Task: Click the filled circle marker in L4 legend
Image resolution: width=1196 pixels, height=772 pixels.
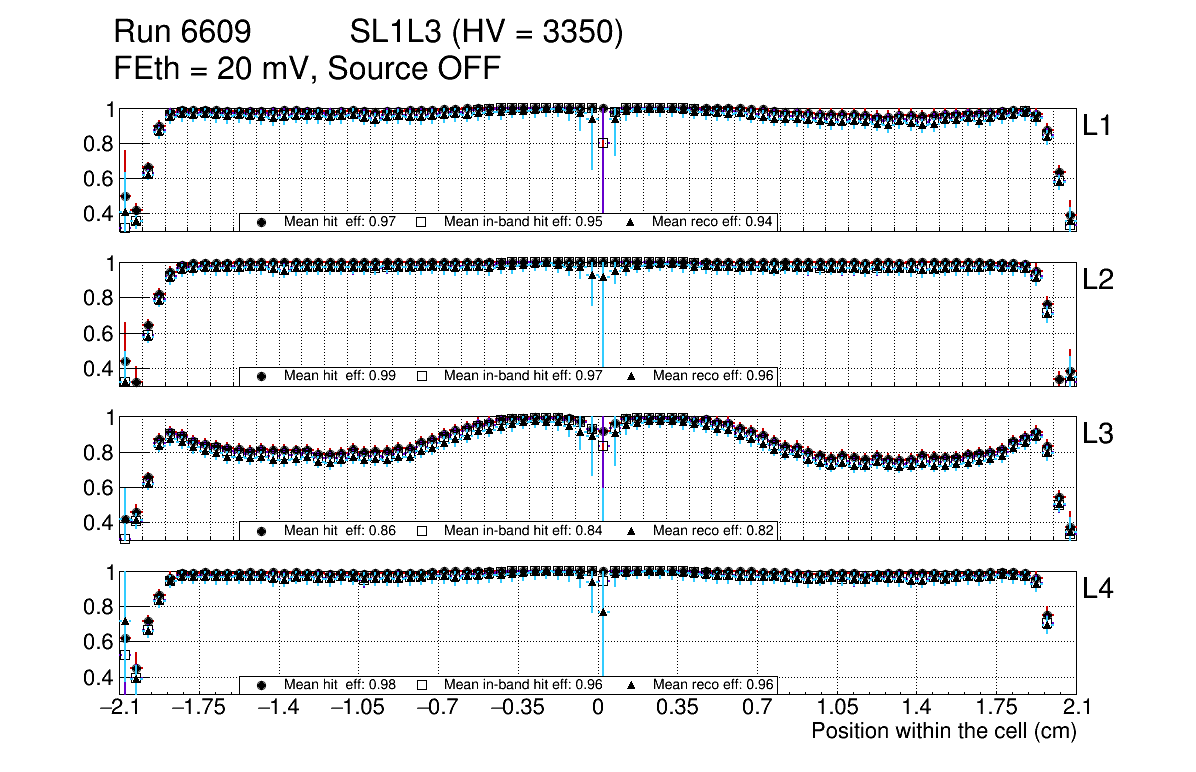Action: click(262, 685)
